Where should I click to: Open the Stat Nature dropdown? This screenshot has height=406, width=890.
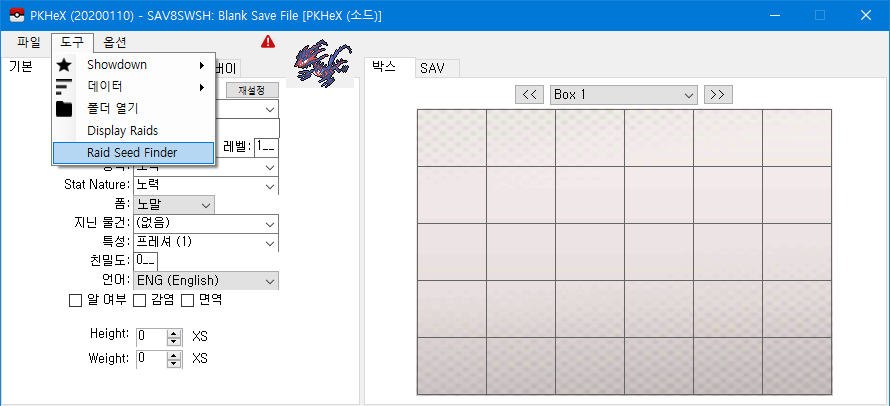point(206,185)
